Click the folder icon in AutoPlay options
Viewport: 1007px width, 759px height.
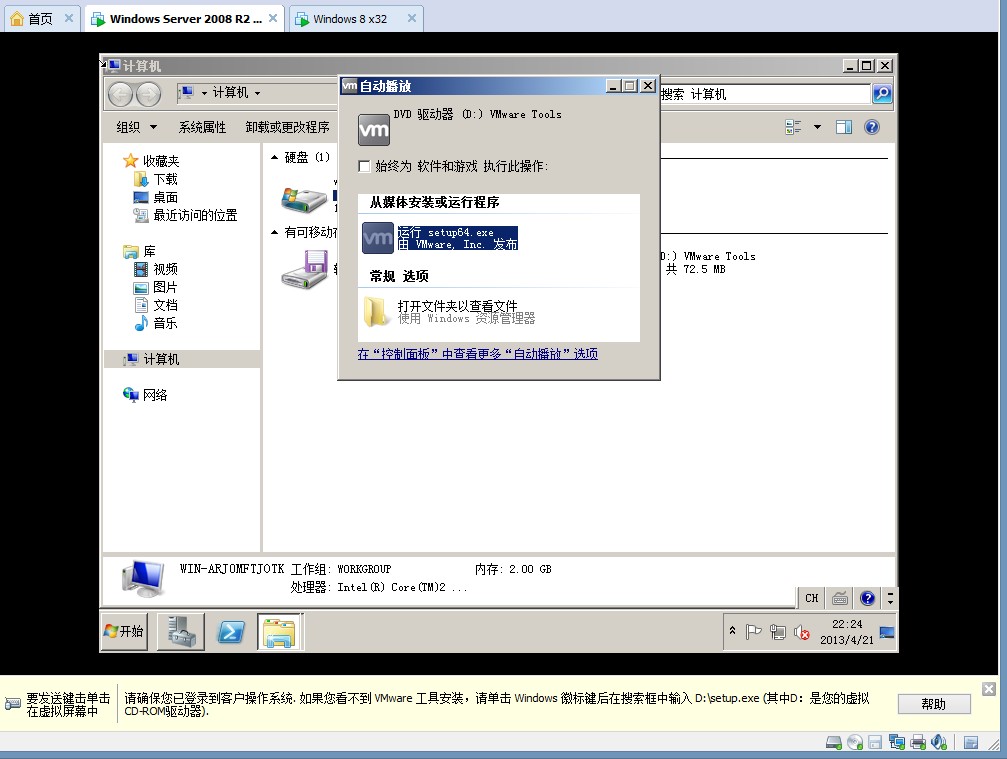coord(376,312)
